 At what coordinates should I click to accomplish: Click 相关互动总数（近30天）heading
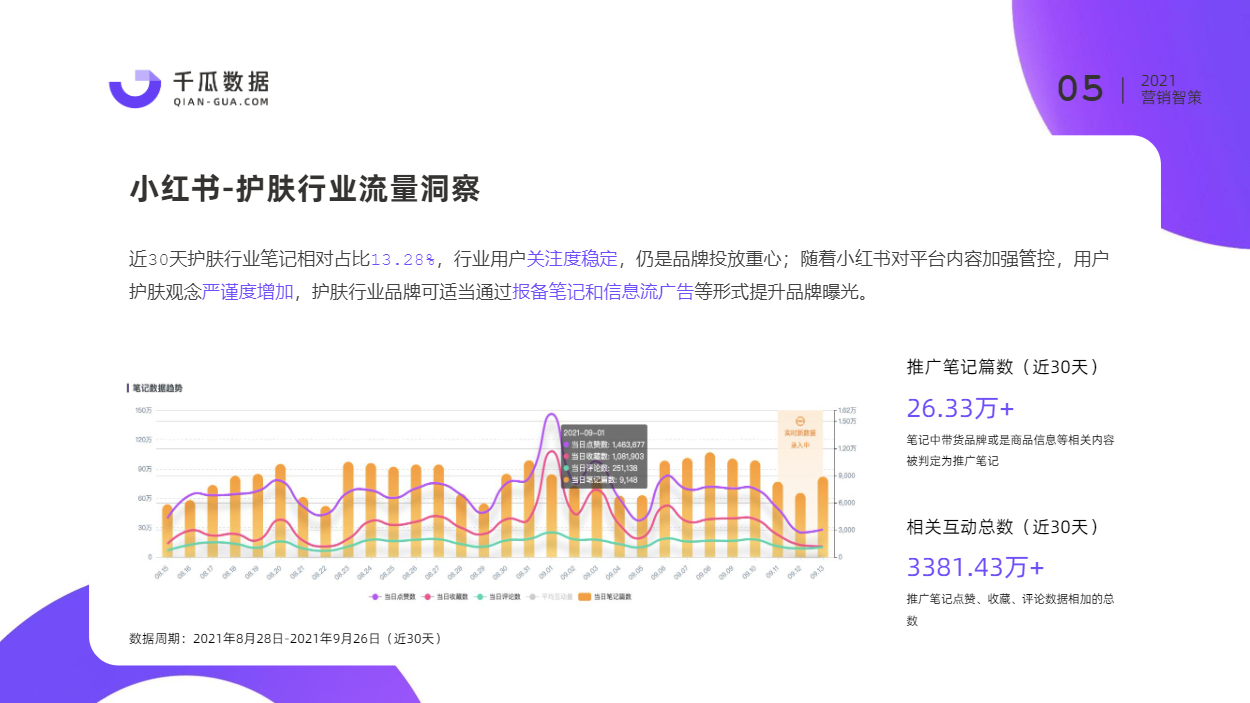pyautogui.click(x=1005, y=526)
